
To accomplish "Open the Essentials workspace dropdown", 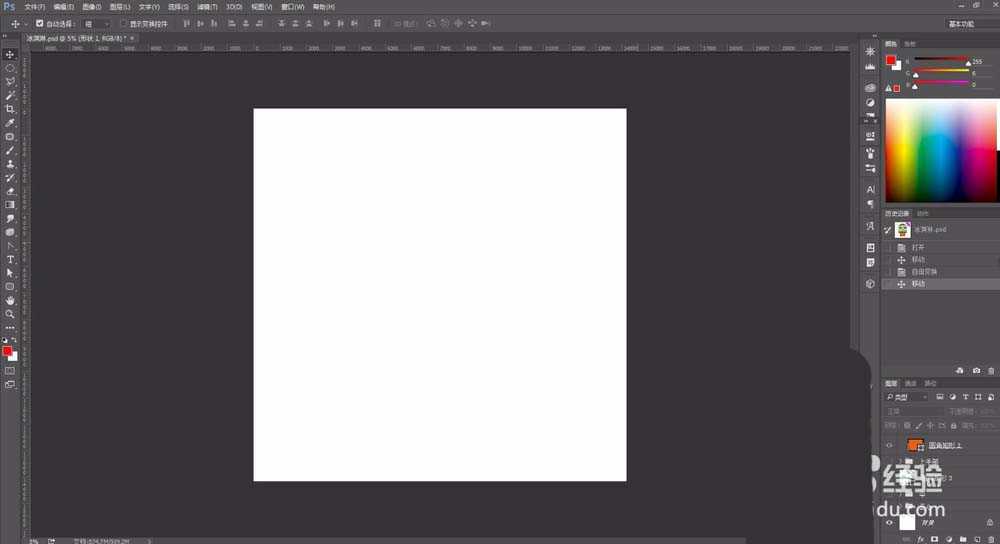I will point(972,23).
